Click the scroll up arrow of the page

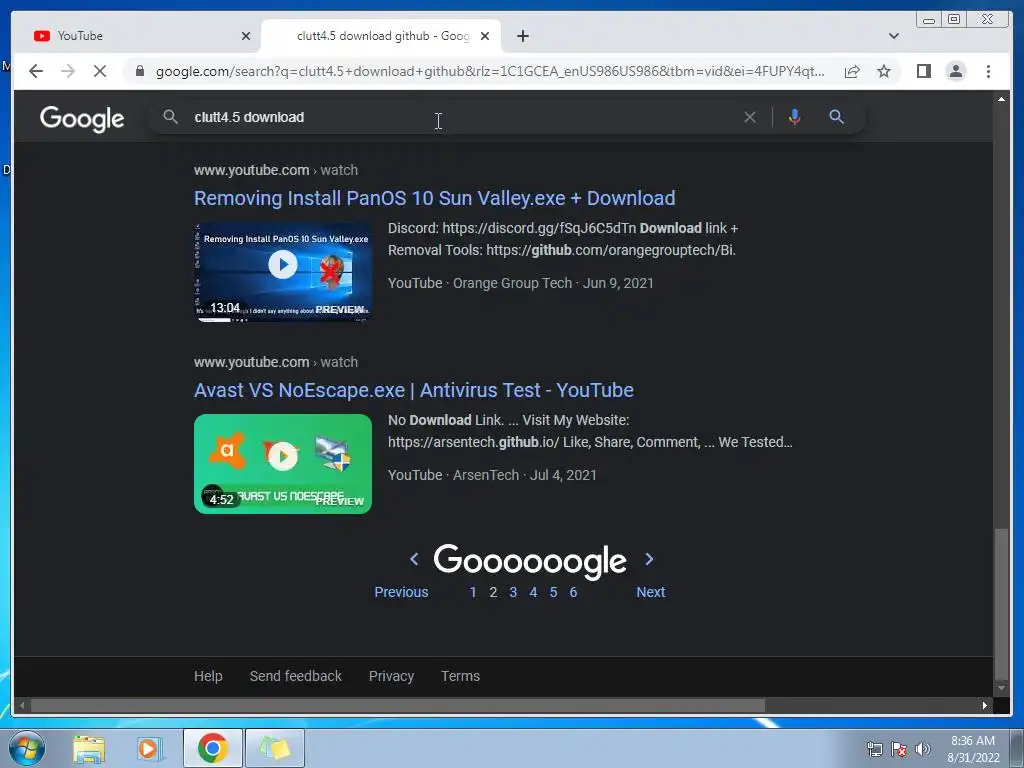(1001, 99)
